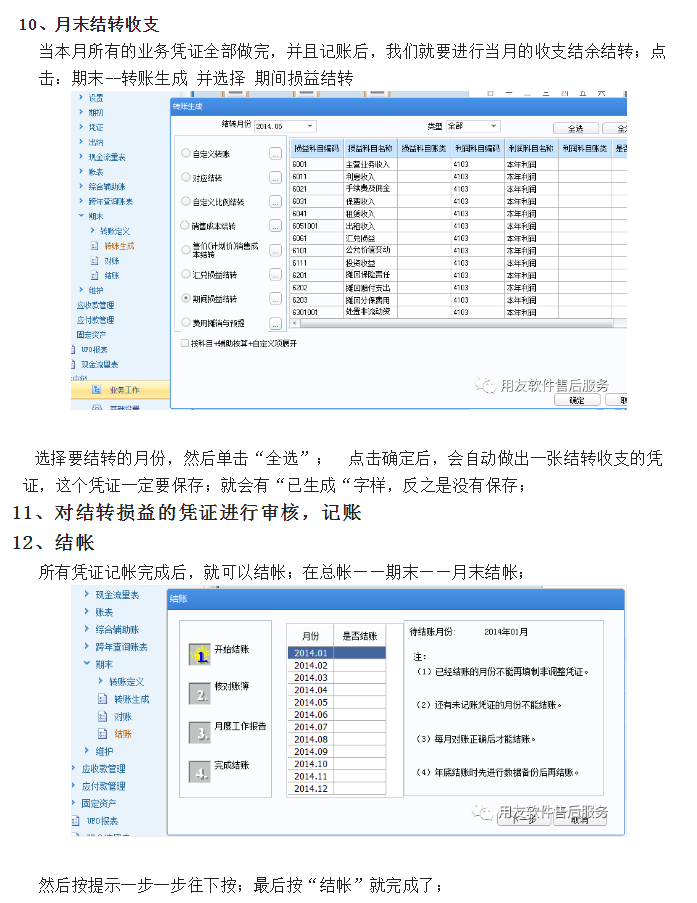This screenshot has width=697, height=903.
Task: Click UFO报表 icon beside 转账生成 dialog
Action: 73,350
